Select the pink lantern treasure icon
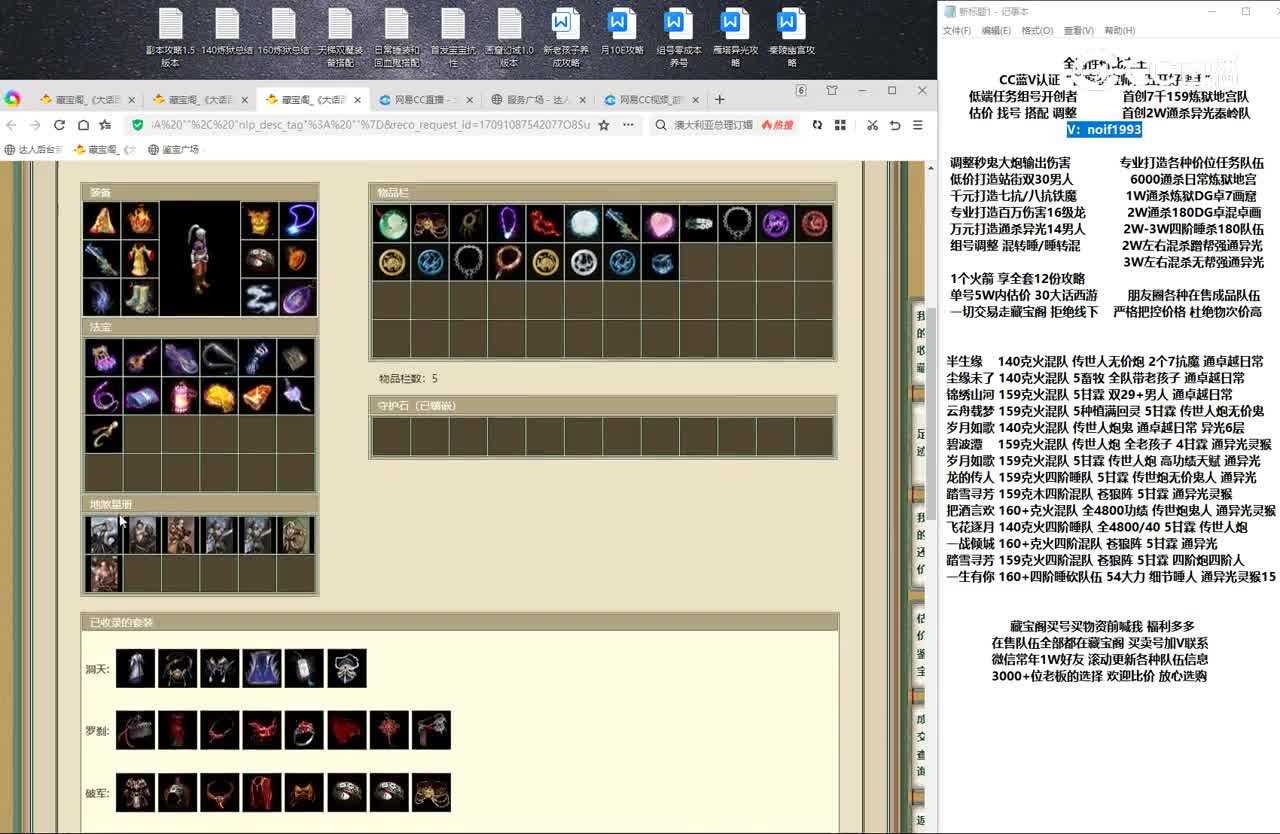This screenshot has height=834, width=1280. pyautogui.click(x=181, y=396)
